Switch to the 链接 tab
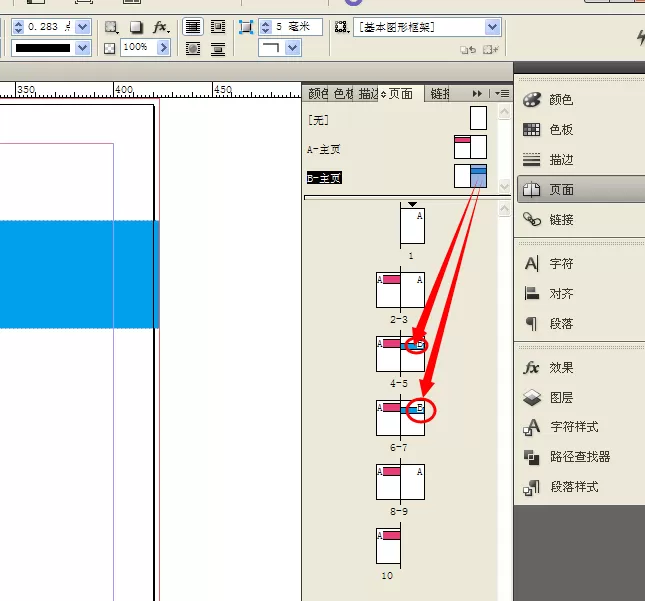645x601 pixels. click(439, 94)
